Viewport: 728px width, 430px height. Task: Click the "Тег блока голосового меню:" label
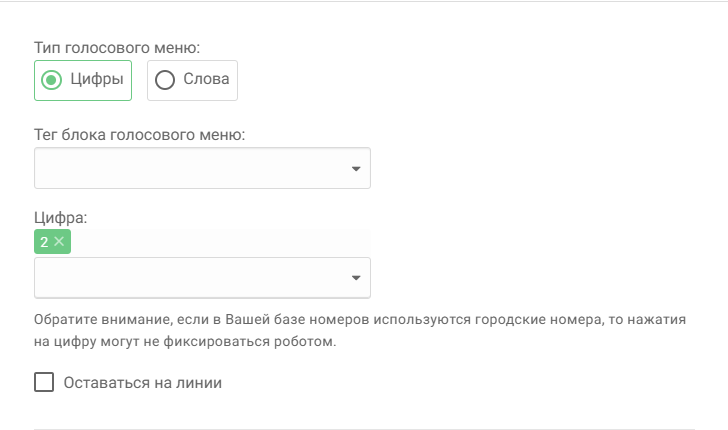140,135
